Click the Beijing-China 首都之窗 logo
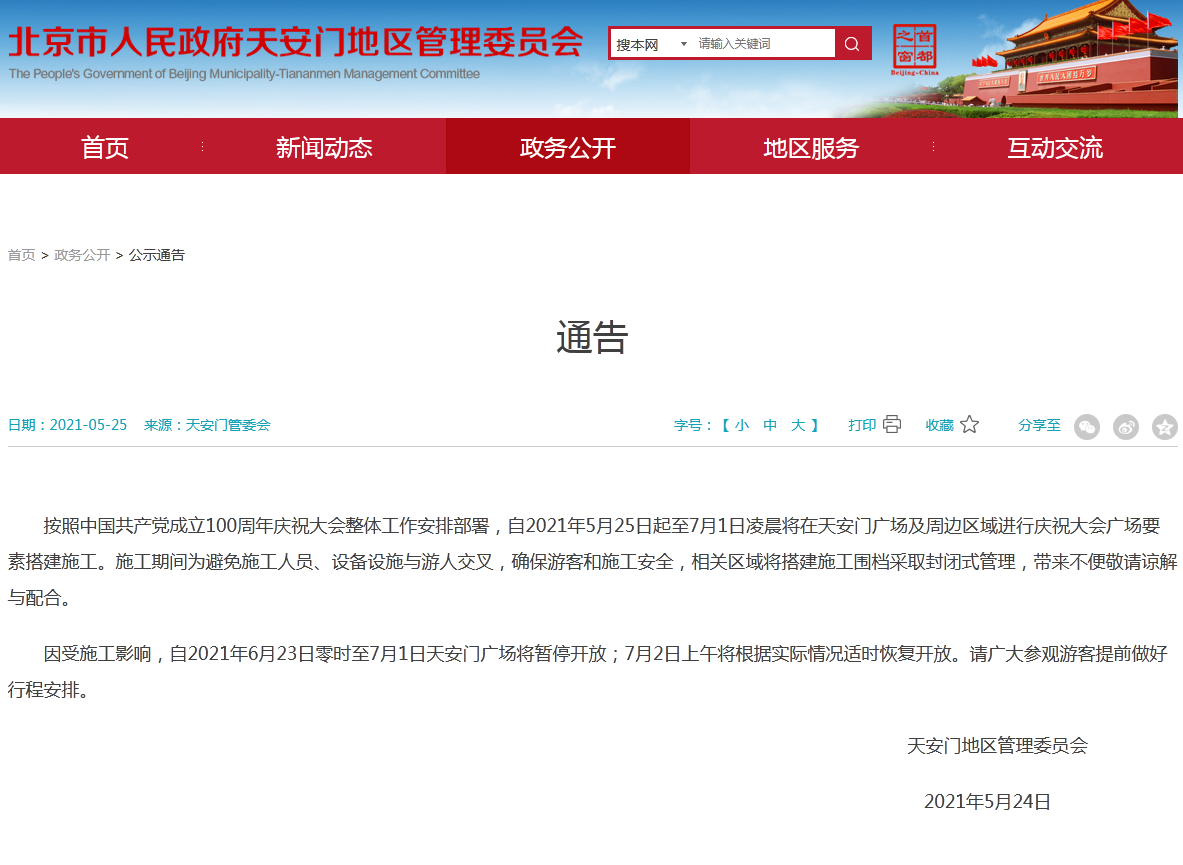The image size is (1183, 865). [914, 49]
